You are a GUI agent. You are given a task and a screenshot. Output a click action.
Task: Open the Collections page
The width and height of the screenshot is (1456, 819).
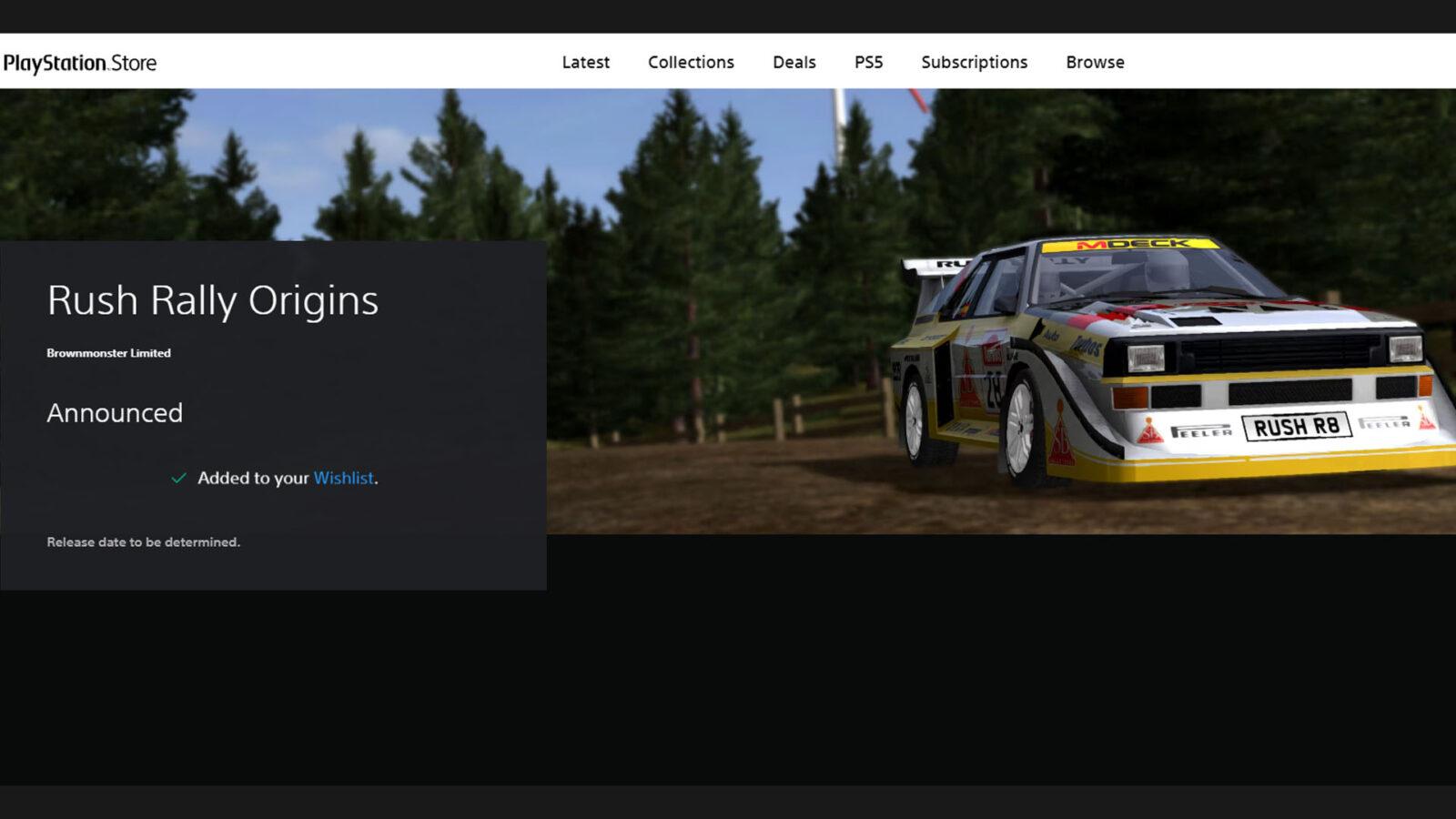click(x=691, y=62)
